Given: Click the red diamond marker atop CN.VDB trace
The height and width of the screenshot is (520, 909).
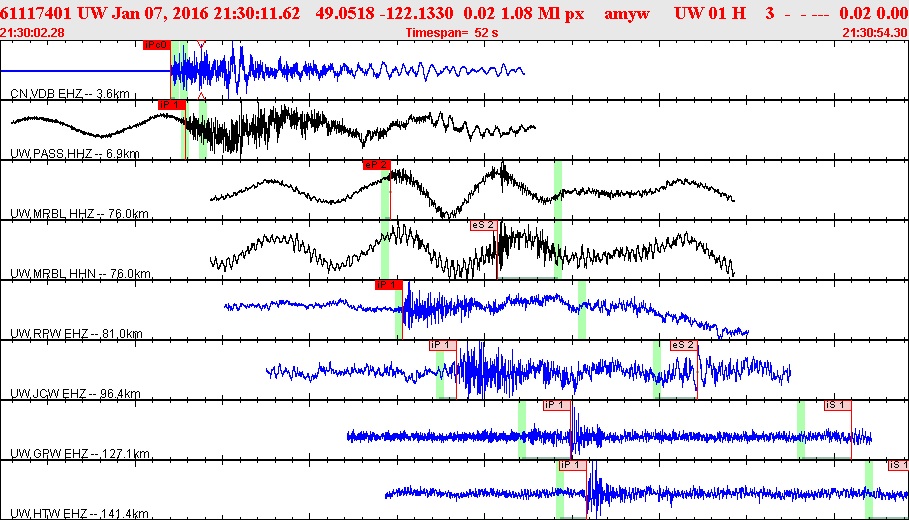Looking at the screenshot, I should pyautogui.click(x=201, y=44).
